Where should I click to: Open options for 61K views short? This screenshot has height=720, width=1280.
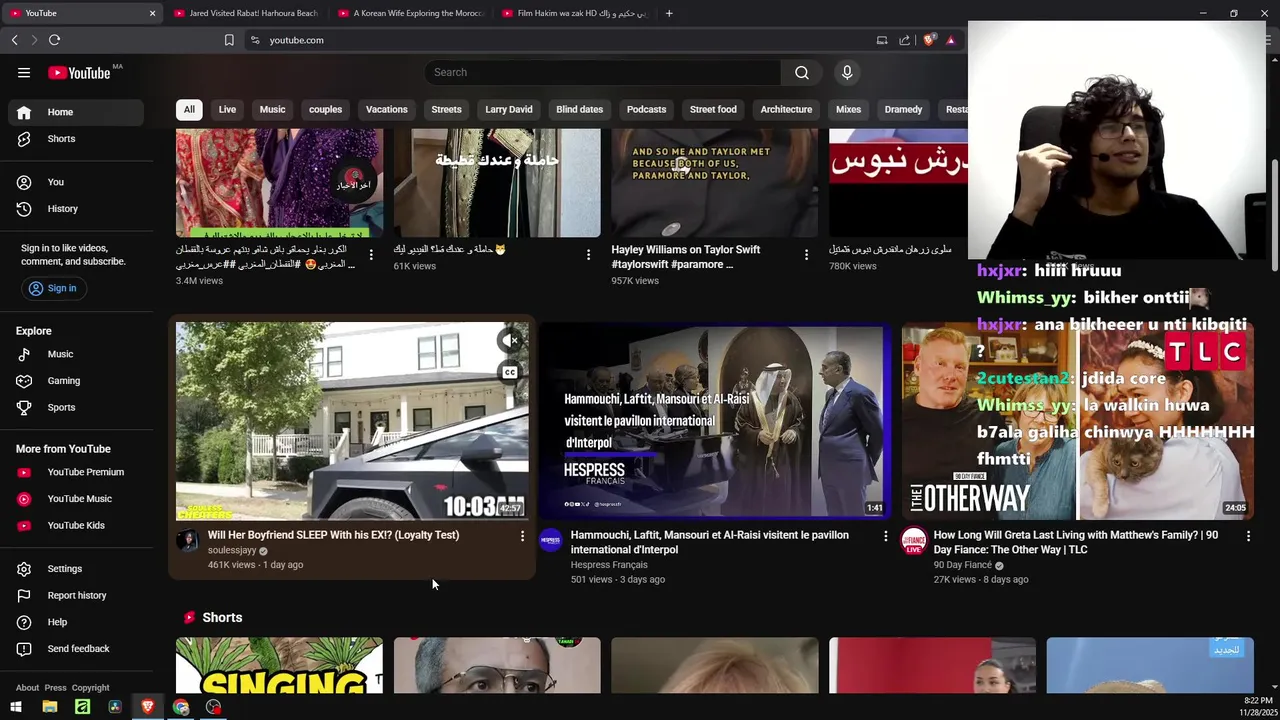click(588, 255)
